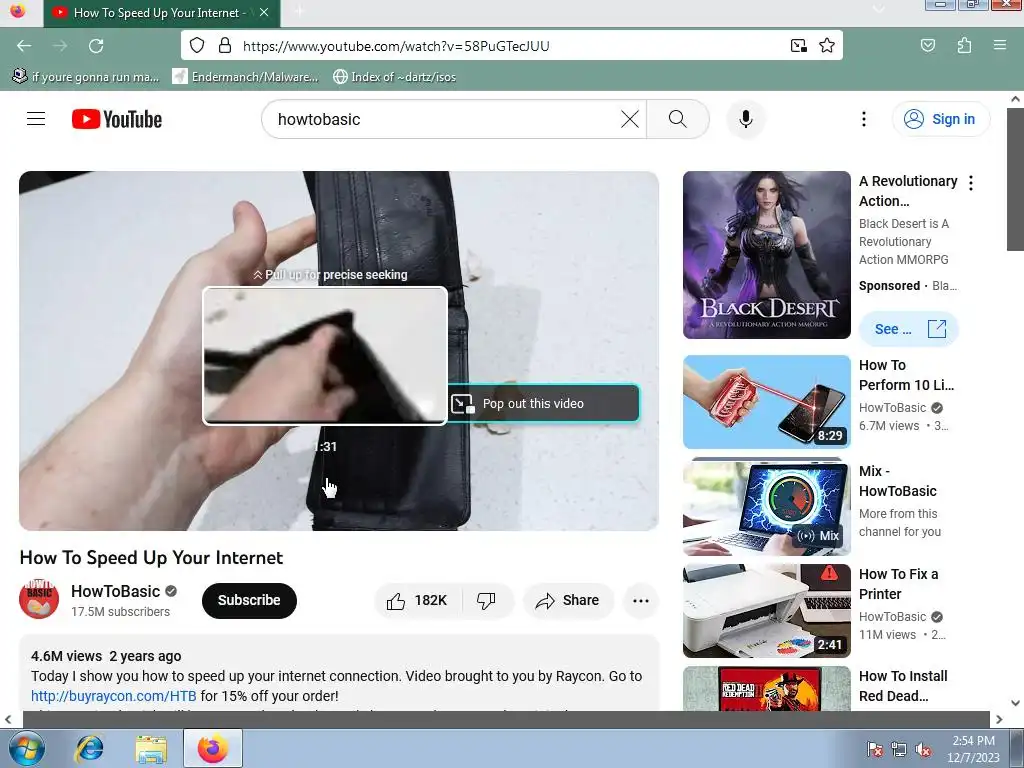Start voice search with the microphone icon
The width and height of the screenshot is (1024, 768).
click(746, 119)
